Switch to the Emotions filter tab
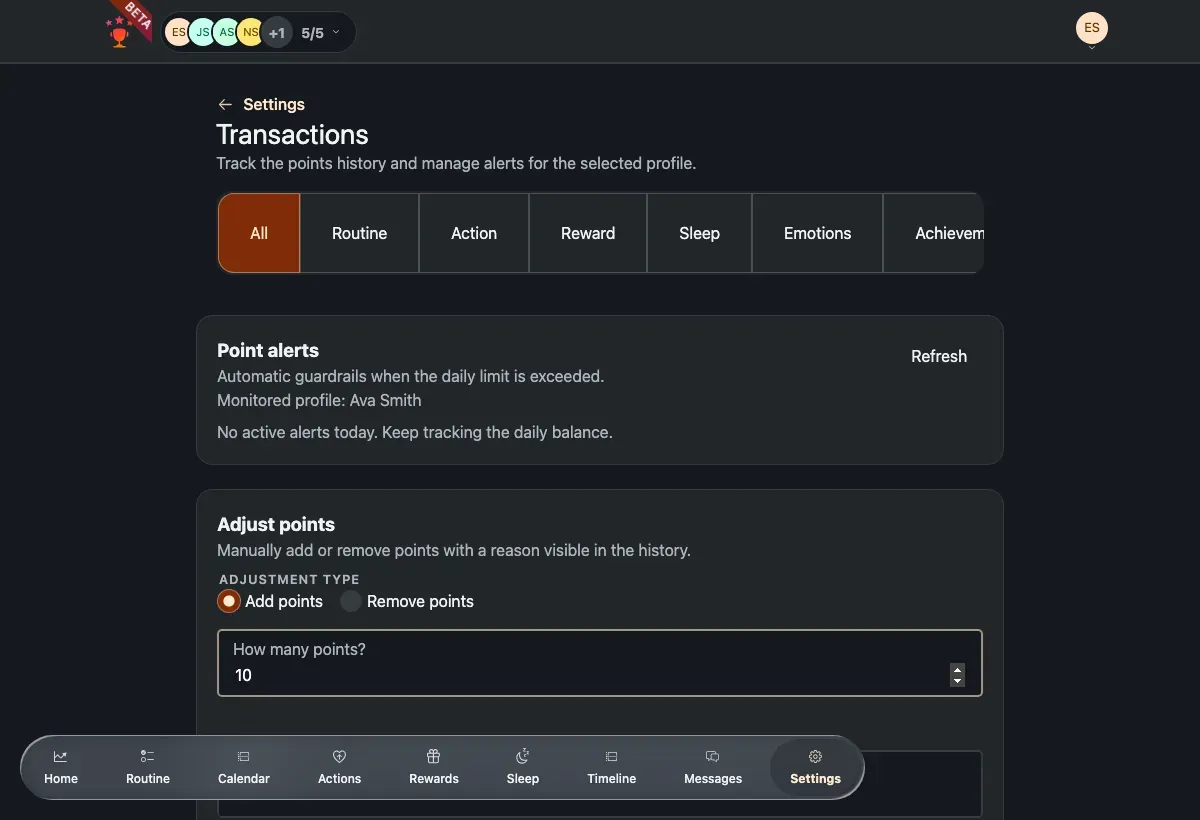1200x820 pixels. 818,233
